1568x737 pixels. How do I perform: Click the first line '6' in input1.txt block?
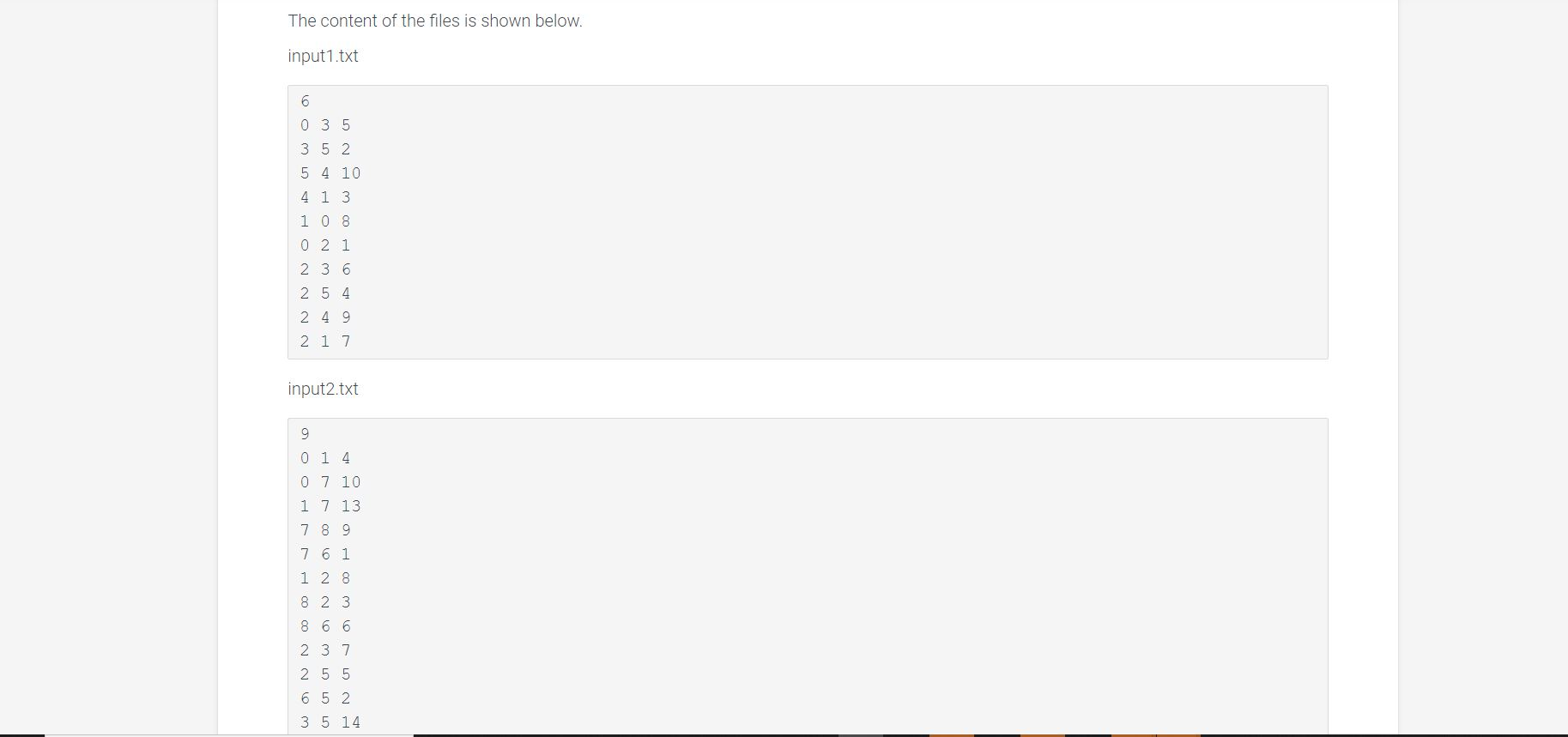coord(305,101)
